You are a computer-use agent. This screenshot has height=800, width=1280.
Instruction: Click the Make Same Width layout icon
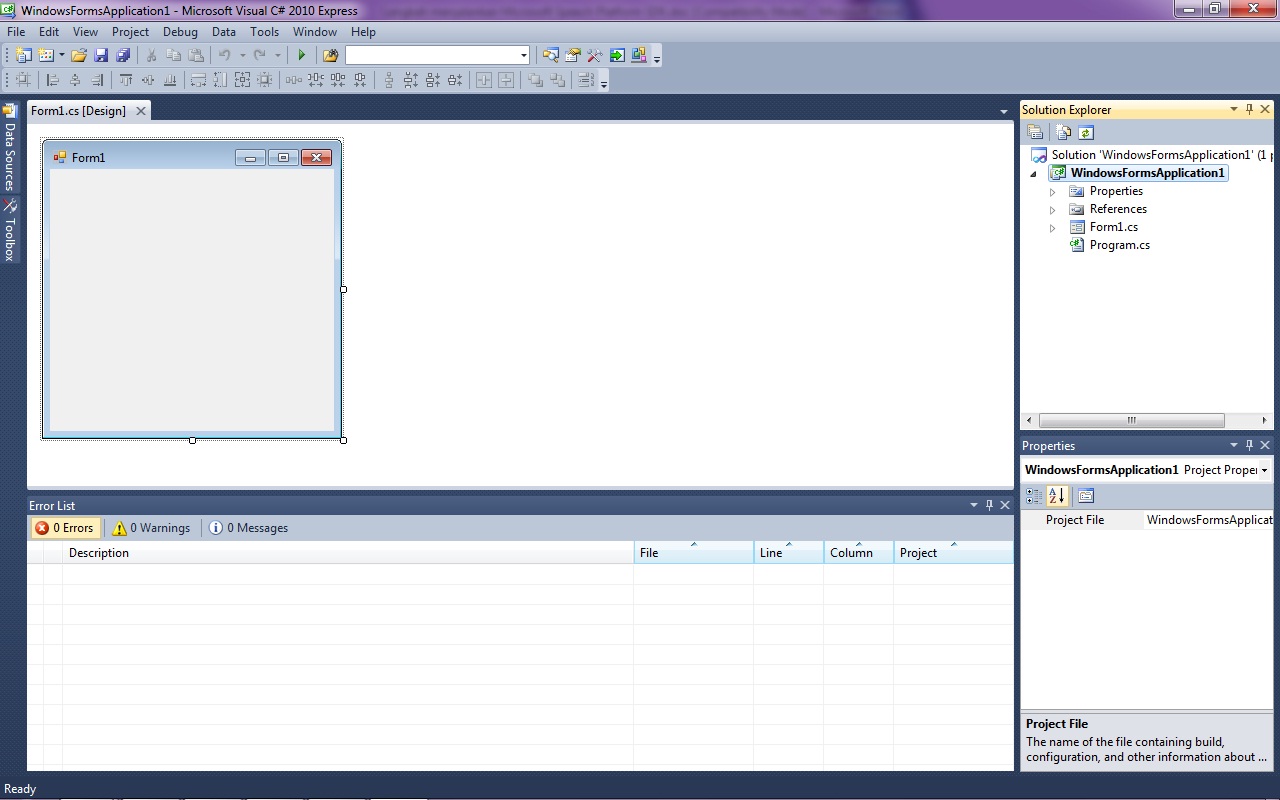(198, 80)
